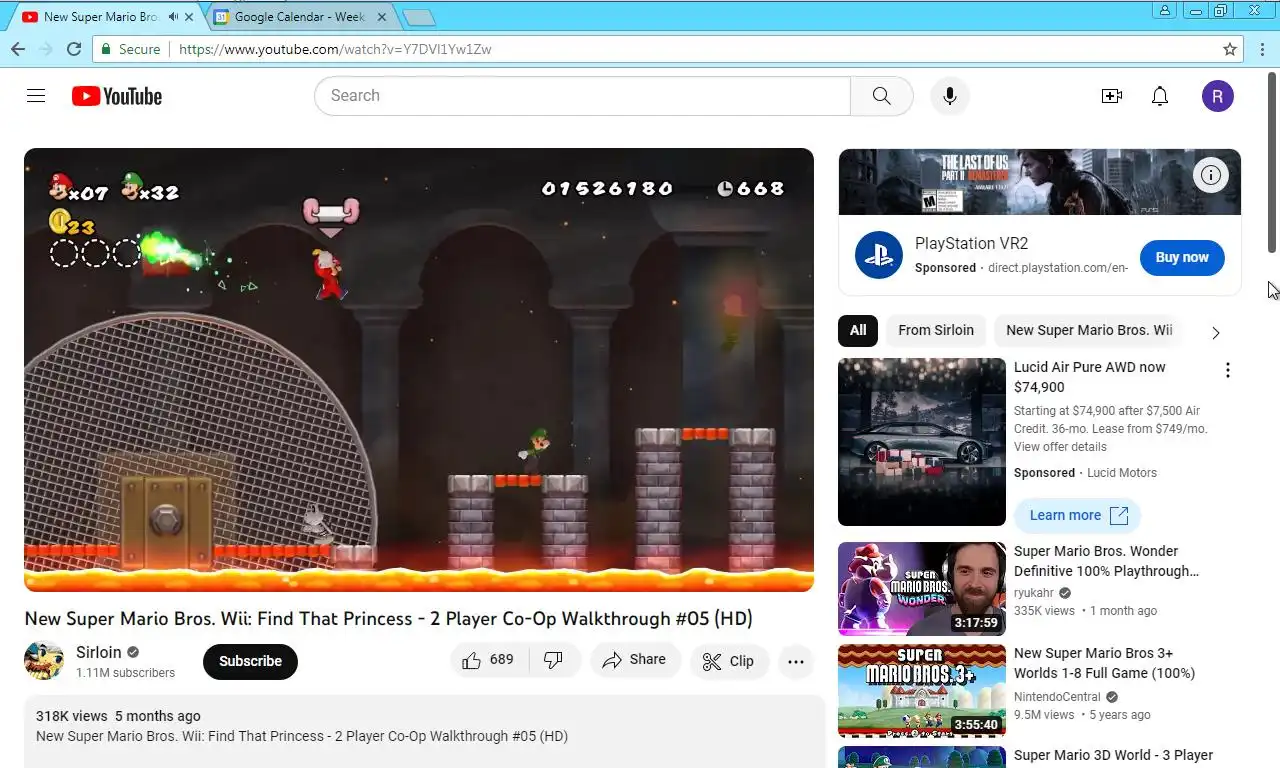This screenshot has width=1280, height=768.
Task: Bookmark this page with the star
Action: pos(1230,49)
